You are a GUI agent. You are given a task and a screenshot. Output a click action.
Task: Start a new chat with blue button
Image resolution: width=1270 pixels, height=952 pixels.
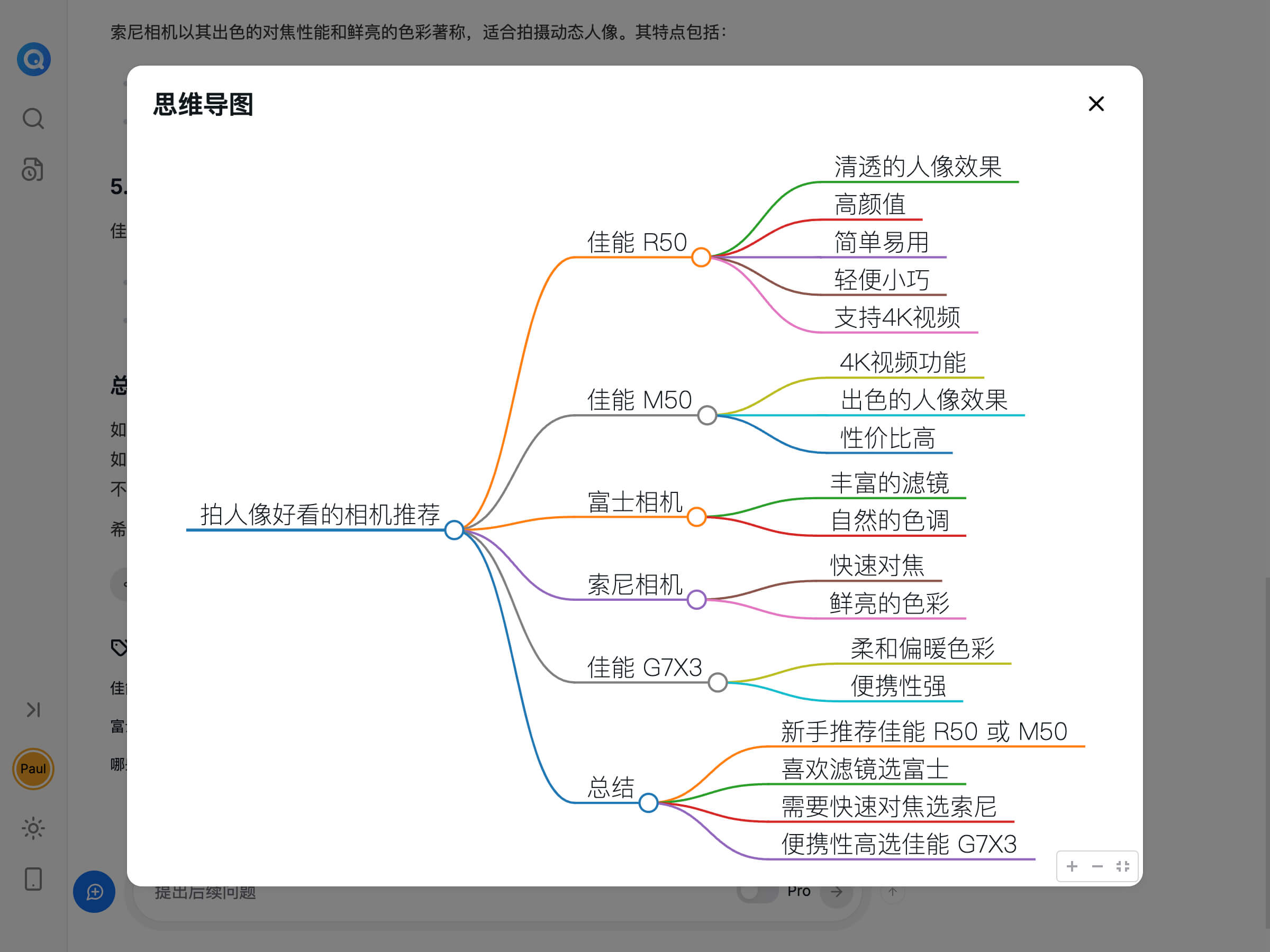click(x=94, y=891)
